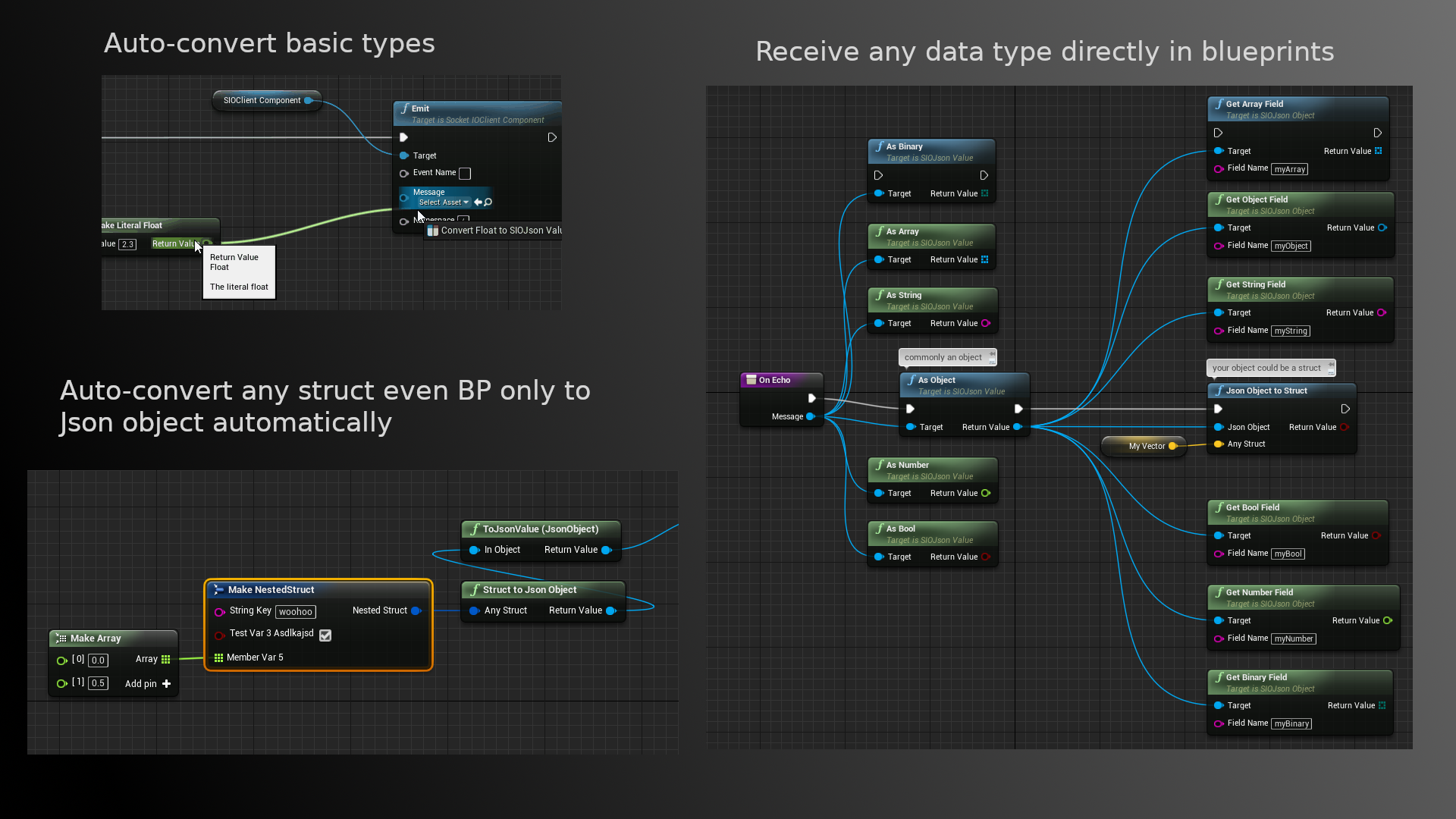Click the Make Array node header icon
Viewport: 1456px width, 819px height.
pyautogui.click(x=62, y=638)
